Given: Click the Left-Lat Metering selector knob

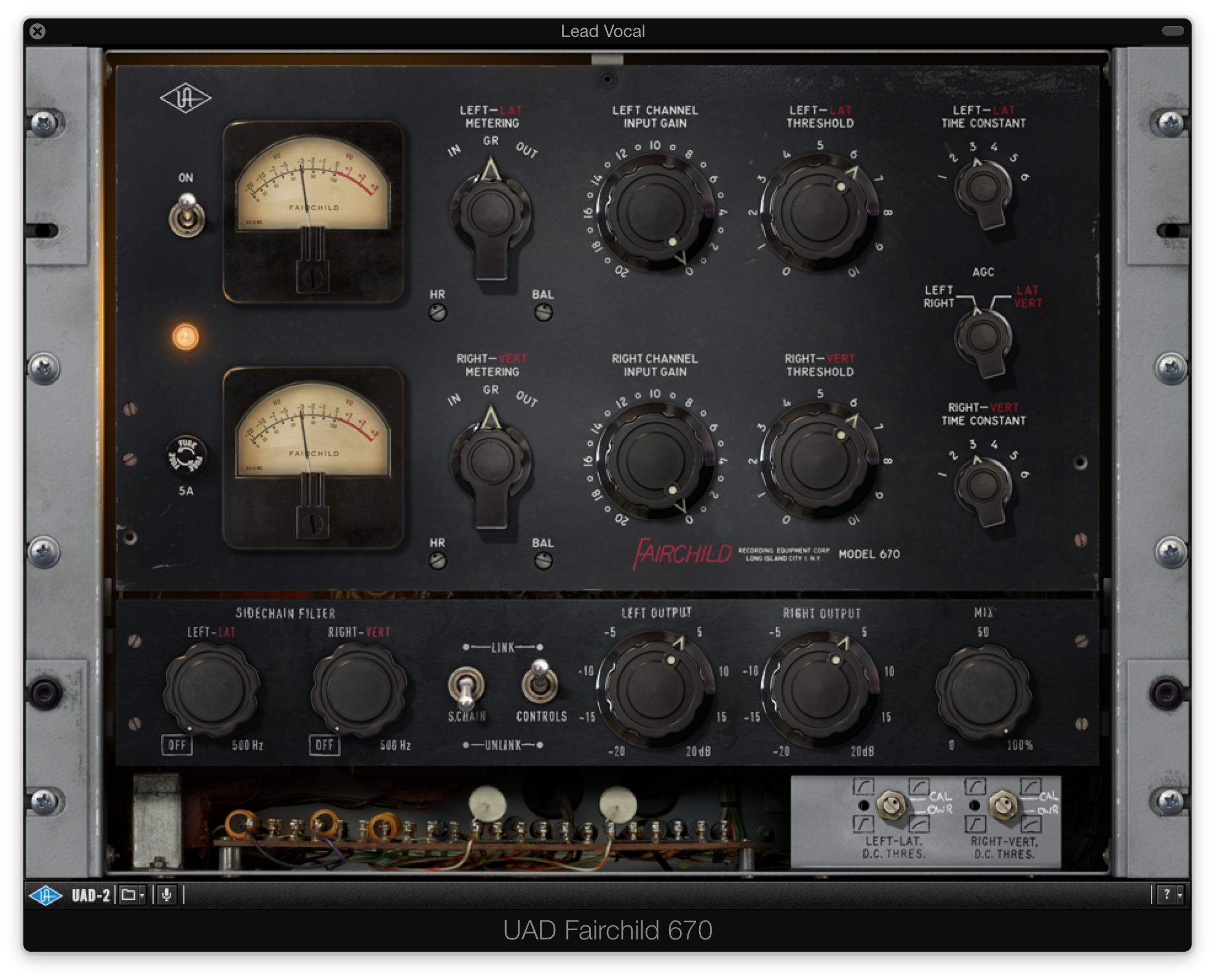Looking at the screenshot, I should click(490, 214).
